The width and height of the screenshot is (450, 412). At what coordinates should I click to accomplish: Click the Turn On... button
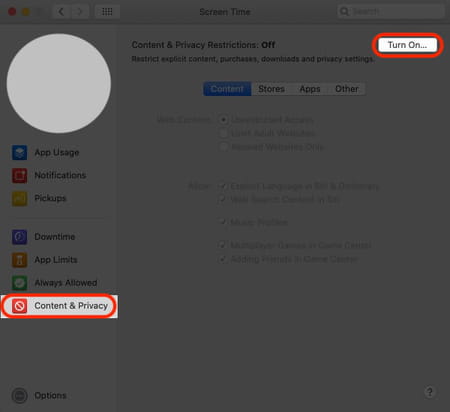pos(407,45)
